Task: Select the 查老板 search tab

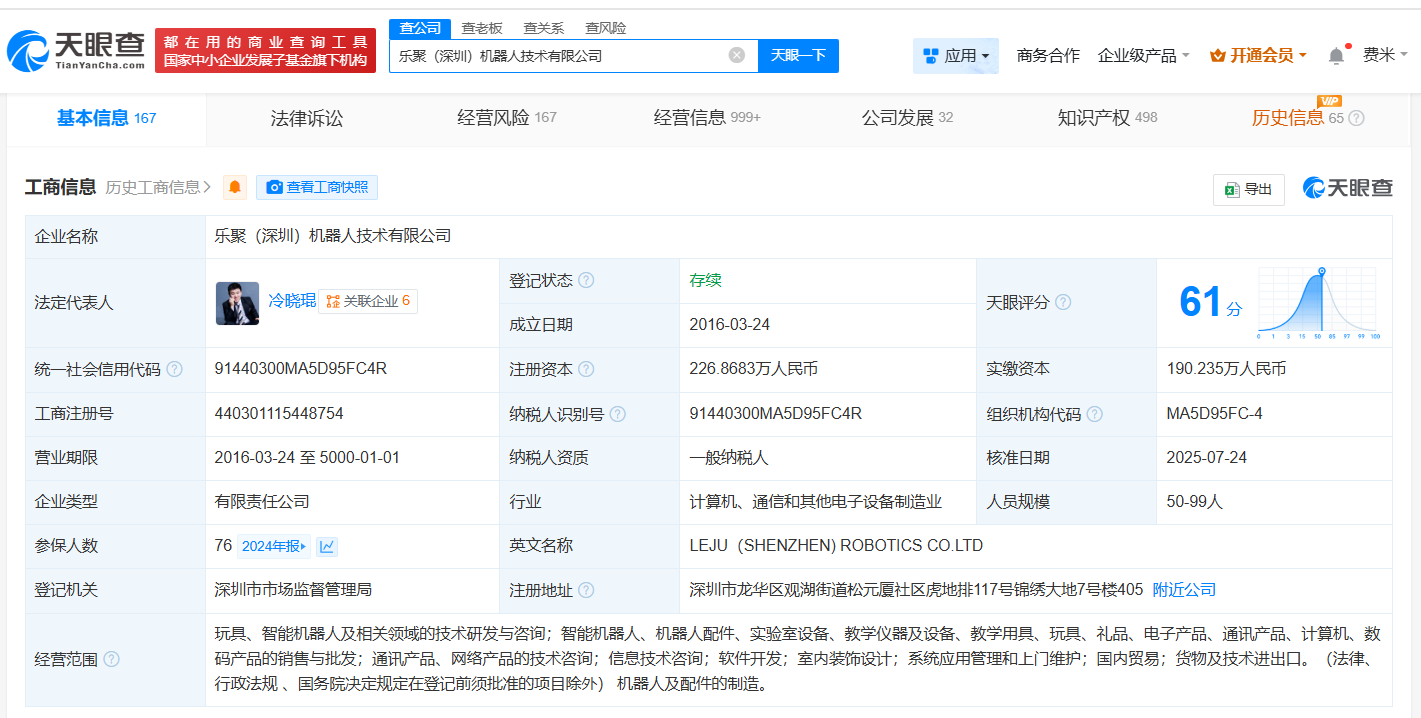Action: coord(482,28)
